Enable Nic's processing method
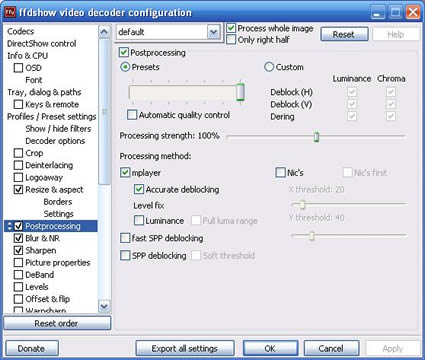The image size is (425, 360). tap(280, 173)
